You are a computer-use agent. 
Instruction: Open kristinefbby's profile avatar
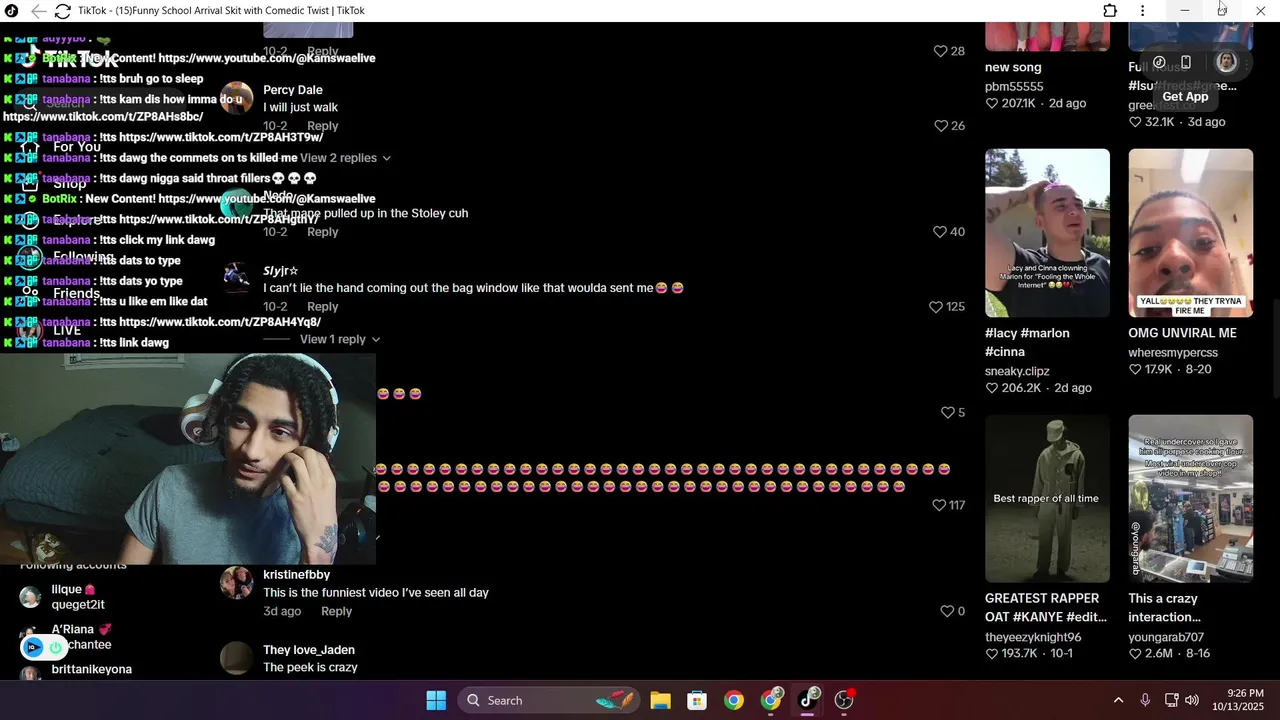(x=237, y=583)
